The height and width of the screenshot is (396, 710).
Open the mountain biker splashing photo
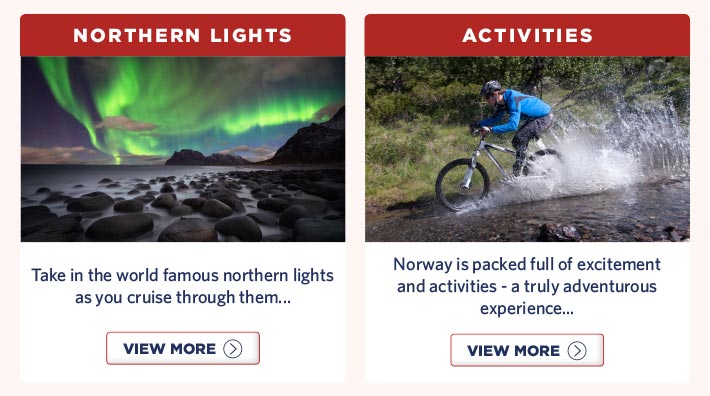pyautogui.click(x=528, y=149)
